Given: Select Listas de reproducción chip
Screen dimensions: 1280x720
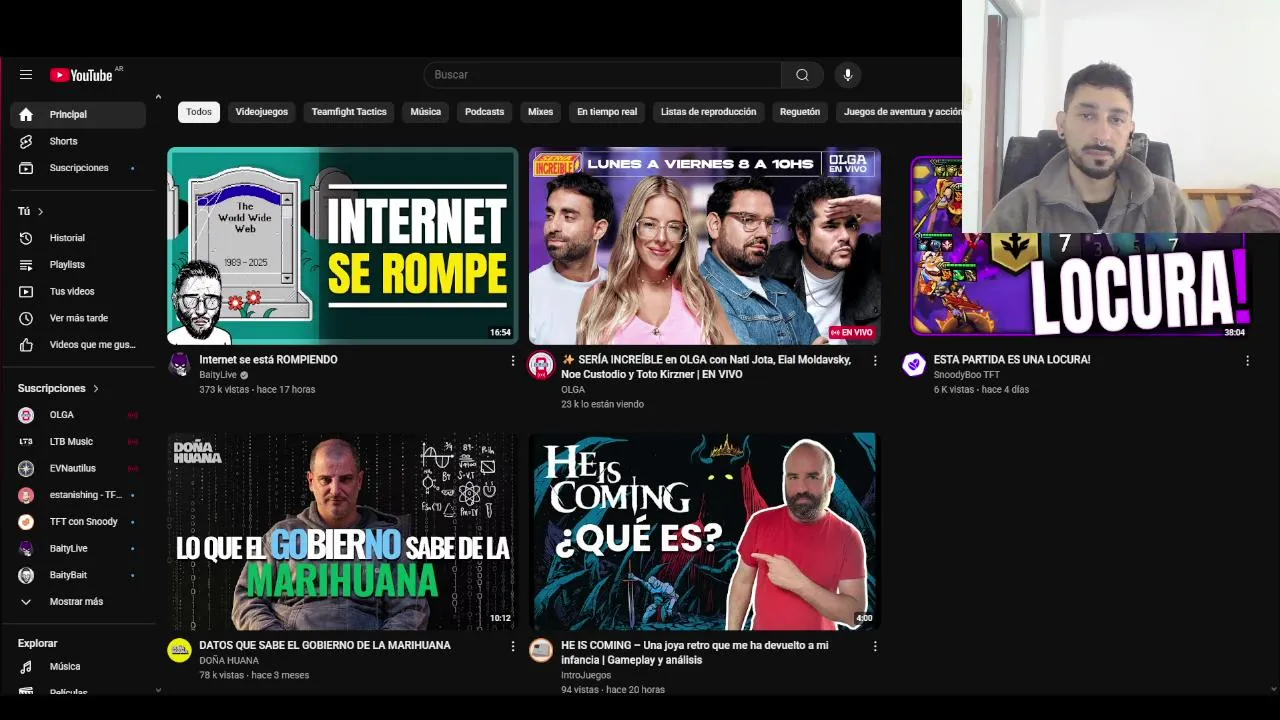Looking at the screenshot, I should point(708,112).
